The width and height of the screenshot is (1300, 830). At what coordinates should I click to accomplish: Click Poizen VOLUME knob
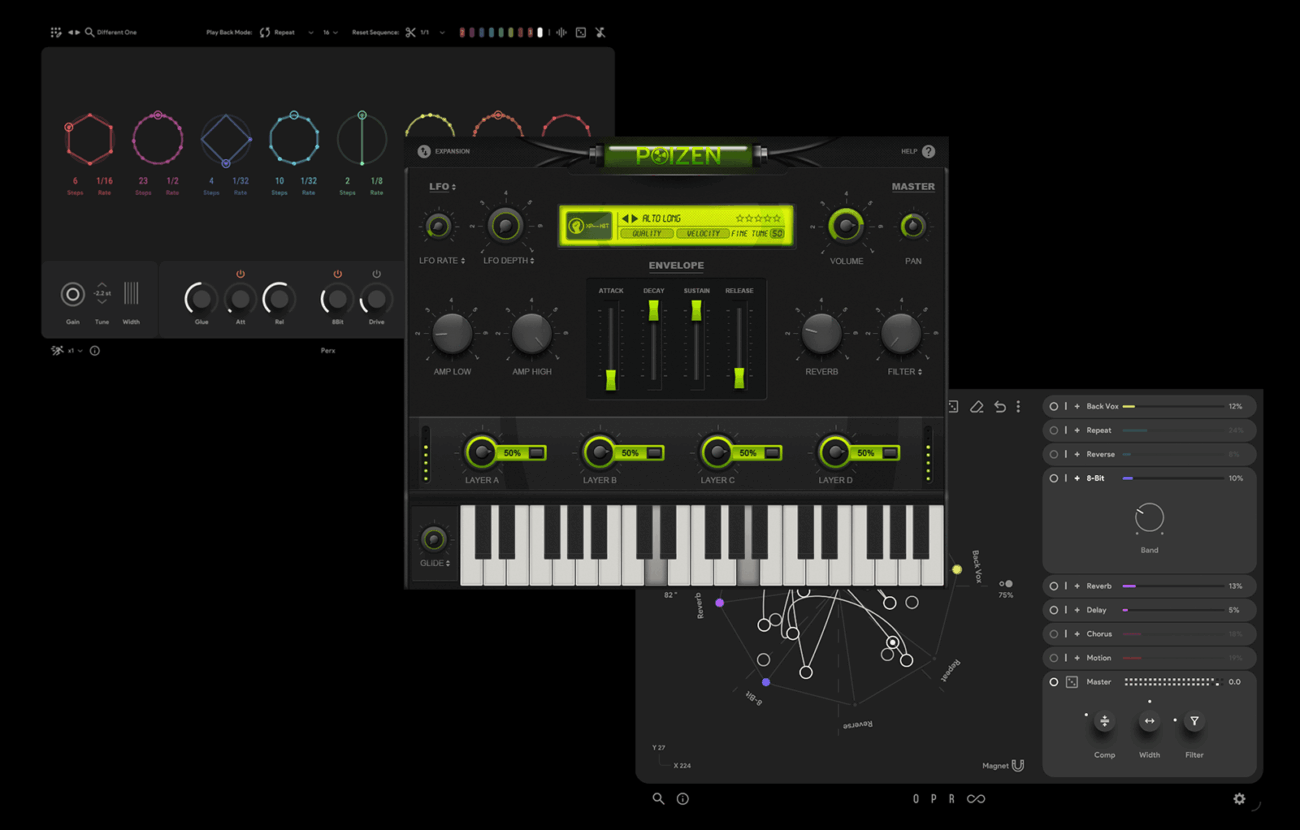[x=846, y=225]
